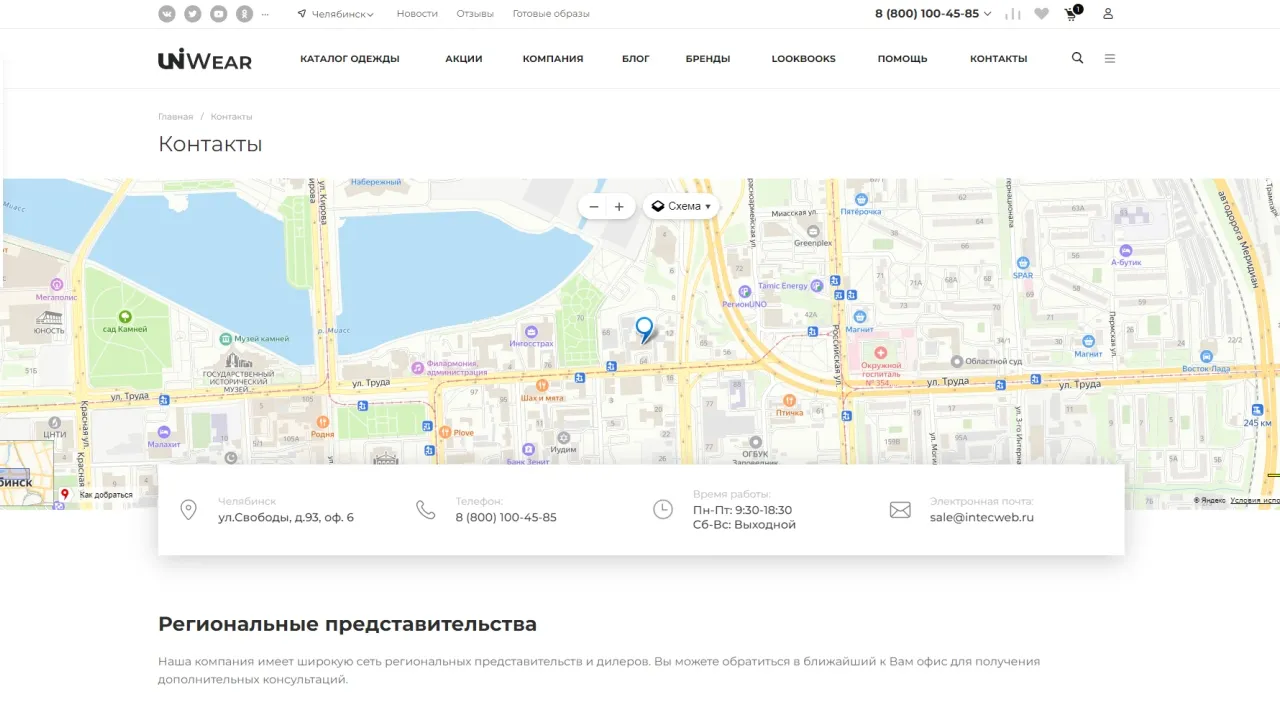Zoom out the map with minus
This screenshot has height=720, width=1280.
594,207
